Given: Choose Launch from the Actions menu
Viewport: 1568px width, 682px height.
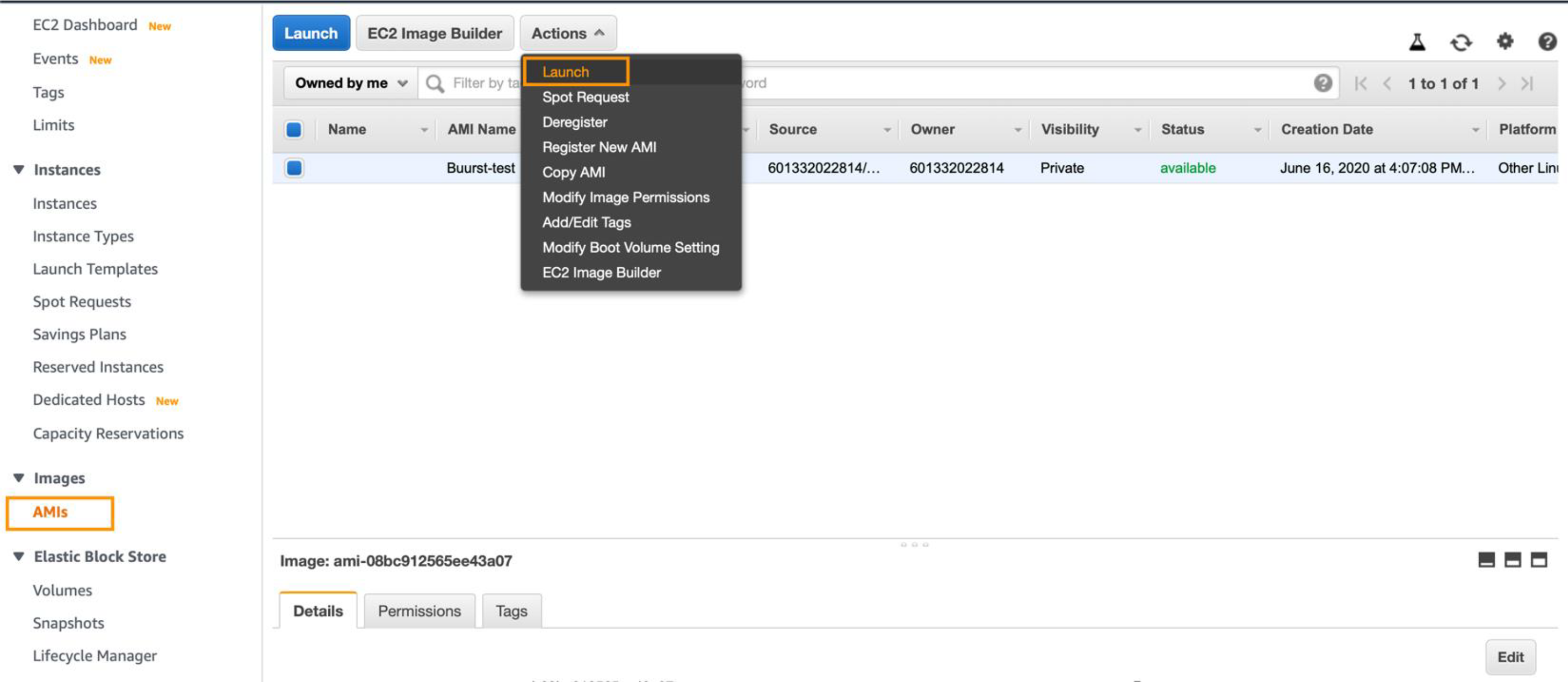Looking at the screenshot, I should (566, 72).
